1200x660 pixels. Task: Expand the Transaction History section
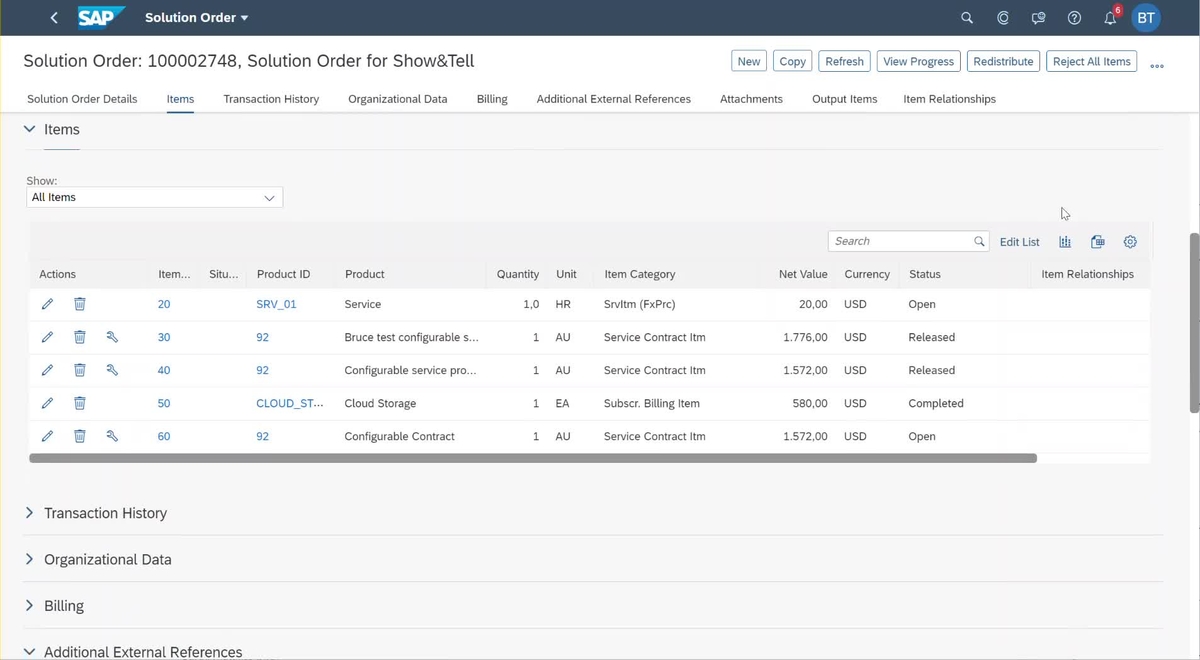coord(29,513)
